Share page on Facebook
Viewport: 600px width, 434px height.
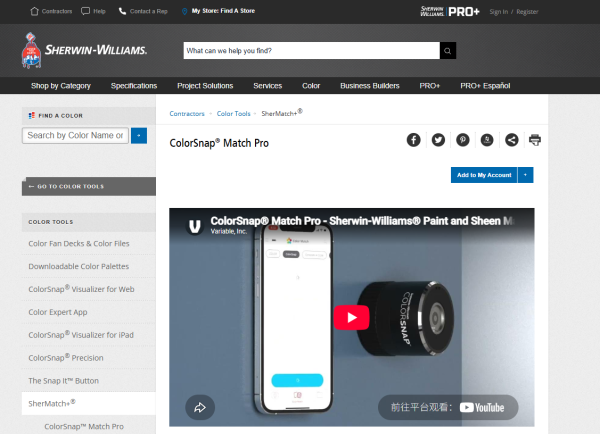[x=413, y=140]
